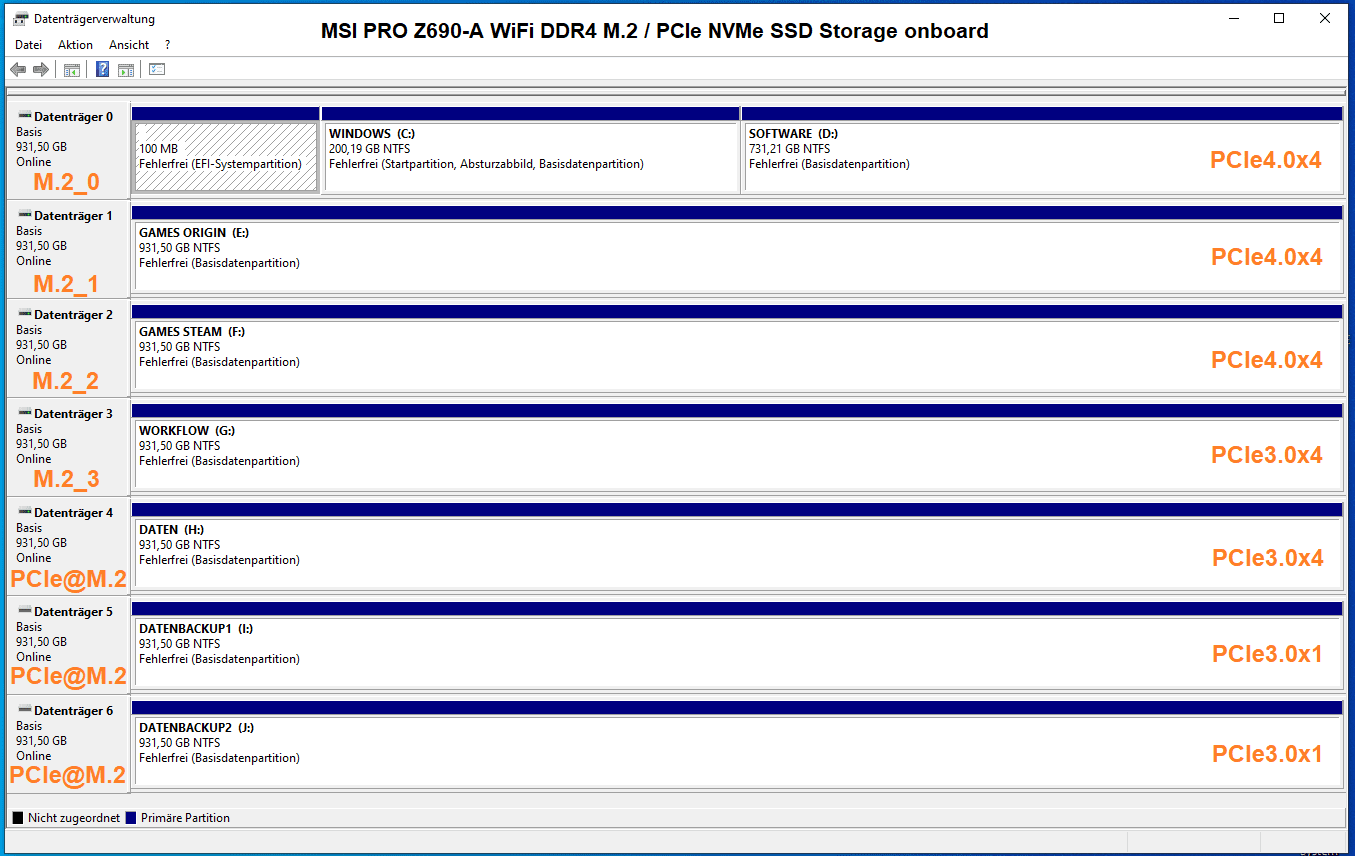Viewport: 1355px width, 856px height.
Task: Select the DATENBACKUP1 (I:) partition
Action: point(737,645)
